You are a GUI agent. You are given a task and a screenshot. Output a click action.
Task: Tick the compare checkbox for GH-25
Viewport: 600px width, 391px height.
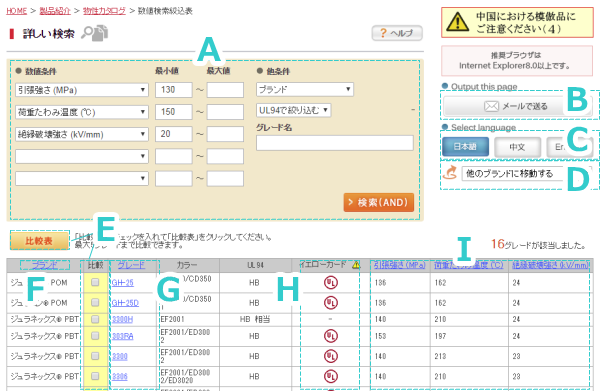point(95,282)
